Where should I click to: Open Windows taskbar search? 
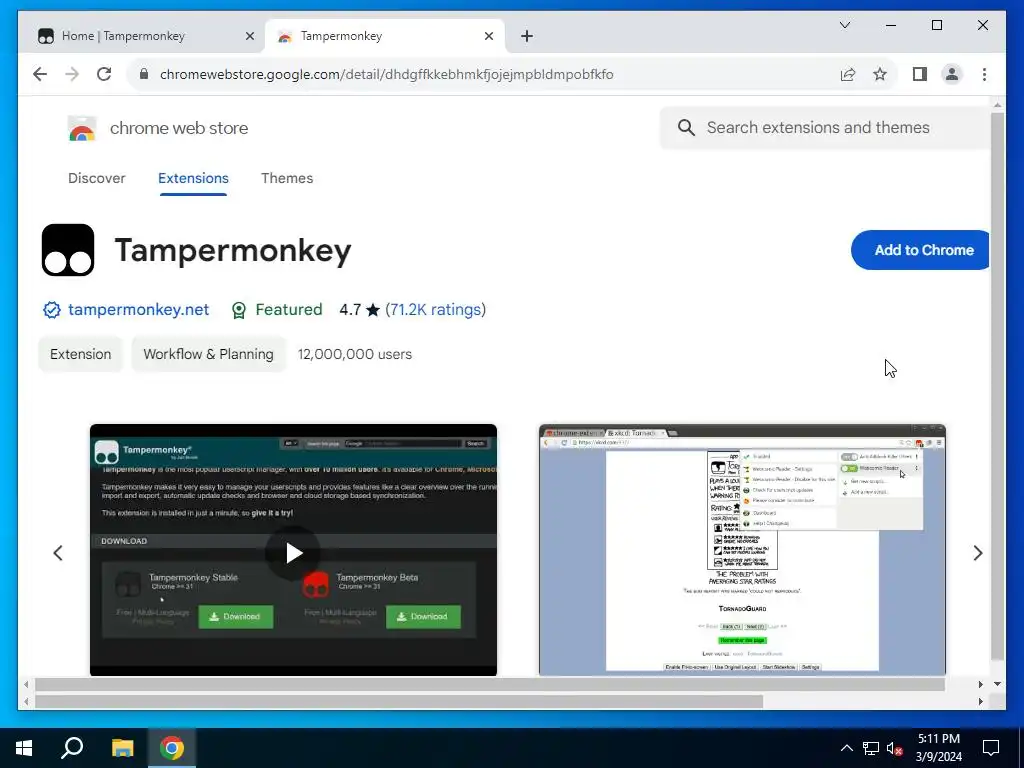pos(72,748)
